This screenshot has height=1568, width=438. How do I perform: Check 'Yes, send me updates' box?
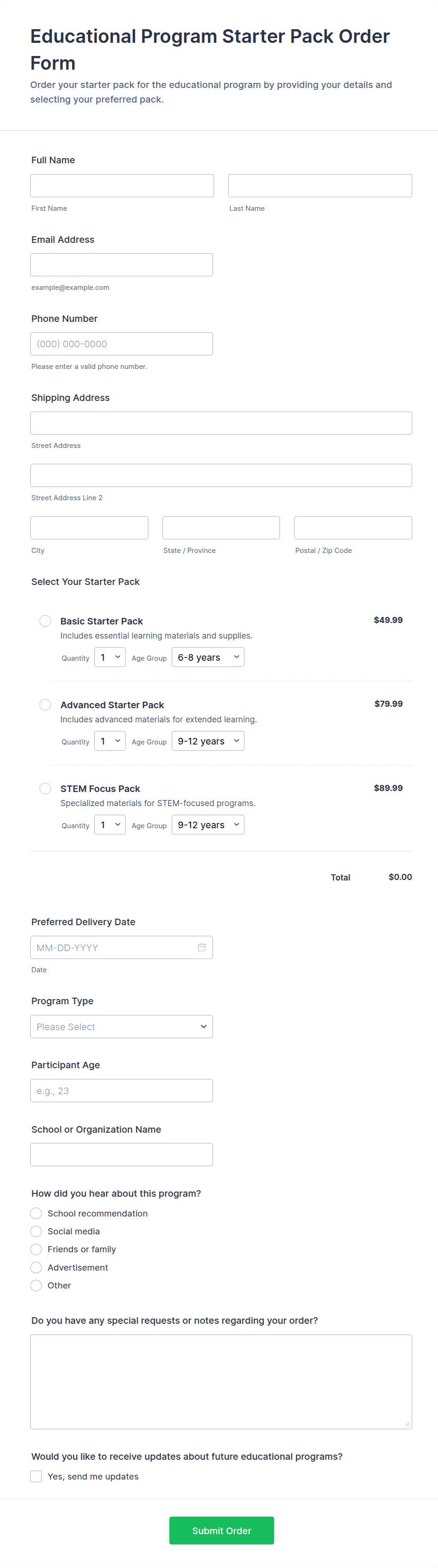[37, 1476]
